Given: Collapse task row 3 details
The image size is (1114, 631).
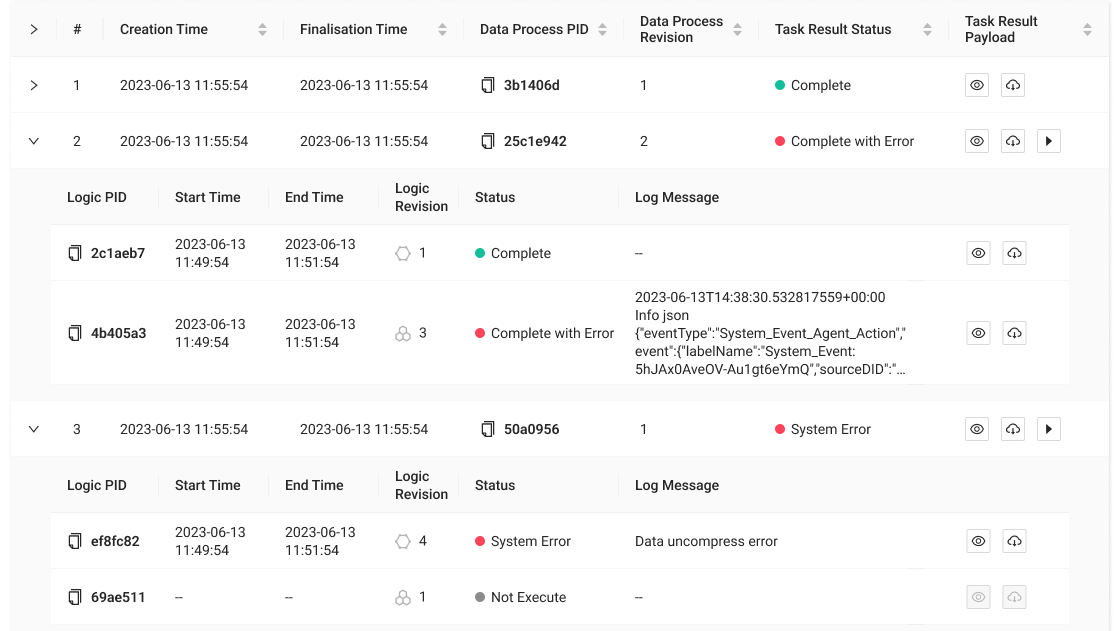Looking at the screenshot, I should [x=34, y=430].
